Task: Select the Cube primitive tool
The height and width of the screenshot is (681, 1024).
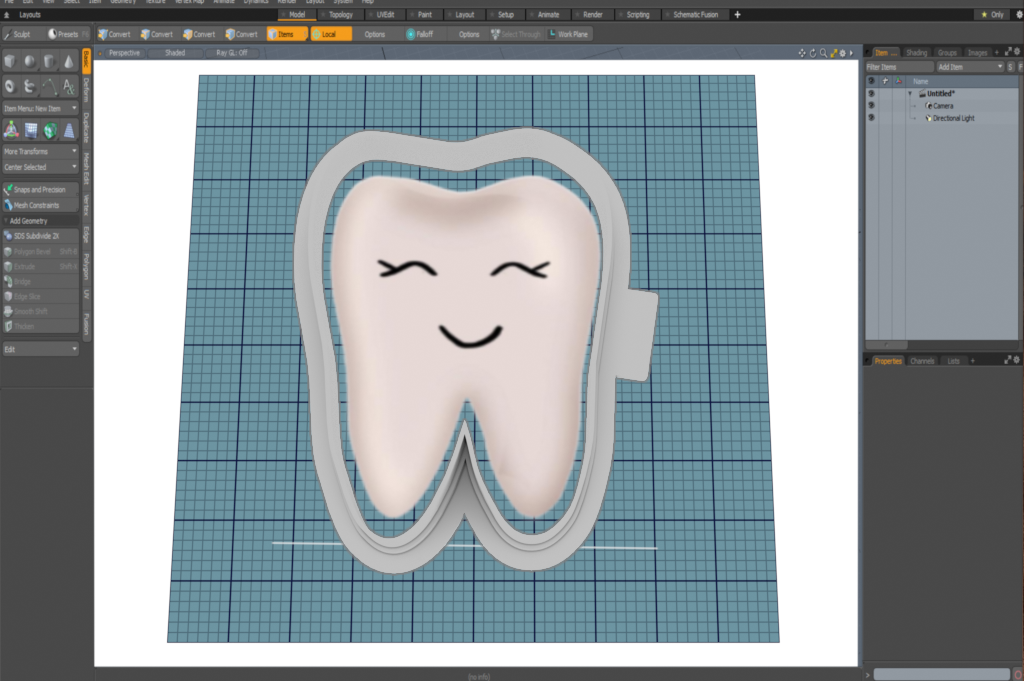Action: pos(10,61)
